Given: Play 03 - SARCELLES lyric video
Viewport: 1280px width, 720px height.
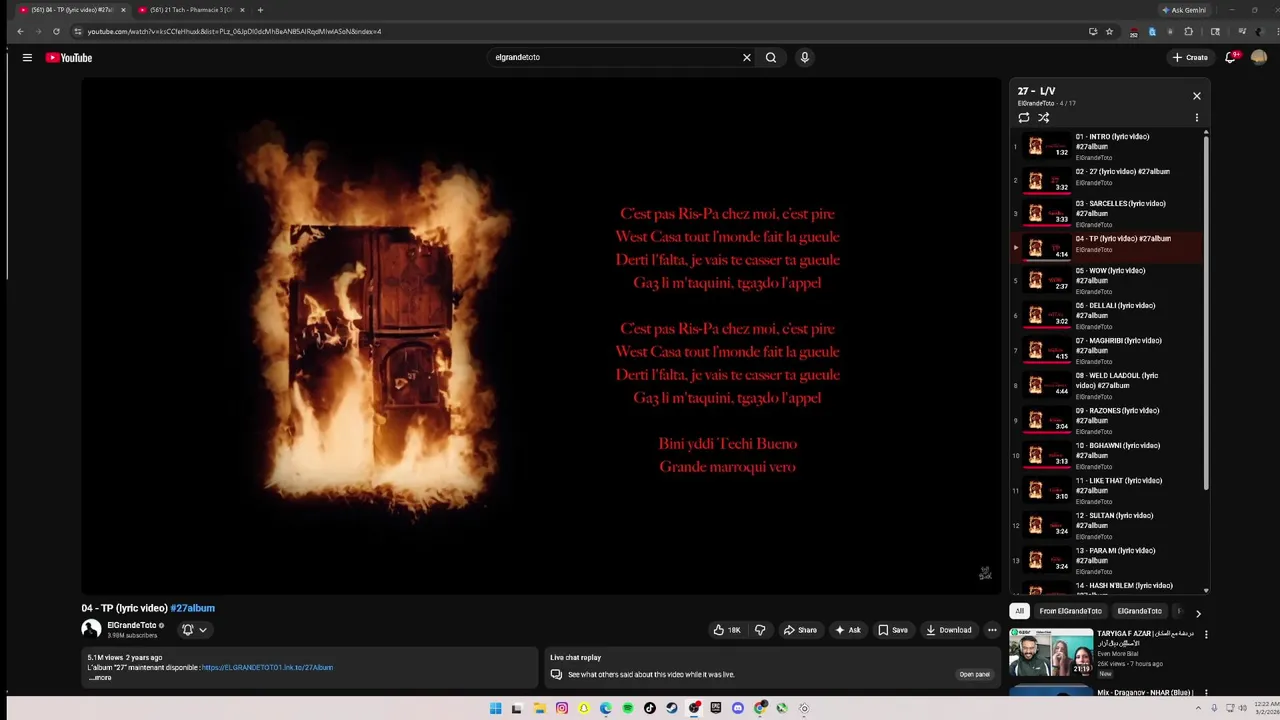Looking at the screenshot, I should click(x=1108, y=214).
